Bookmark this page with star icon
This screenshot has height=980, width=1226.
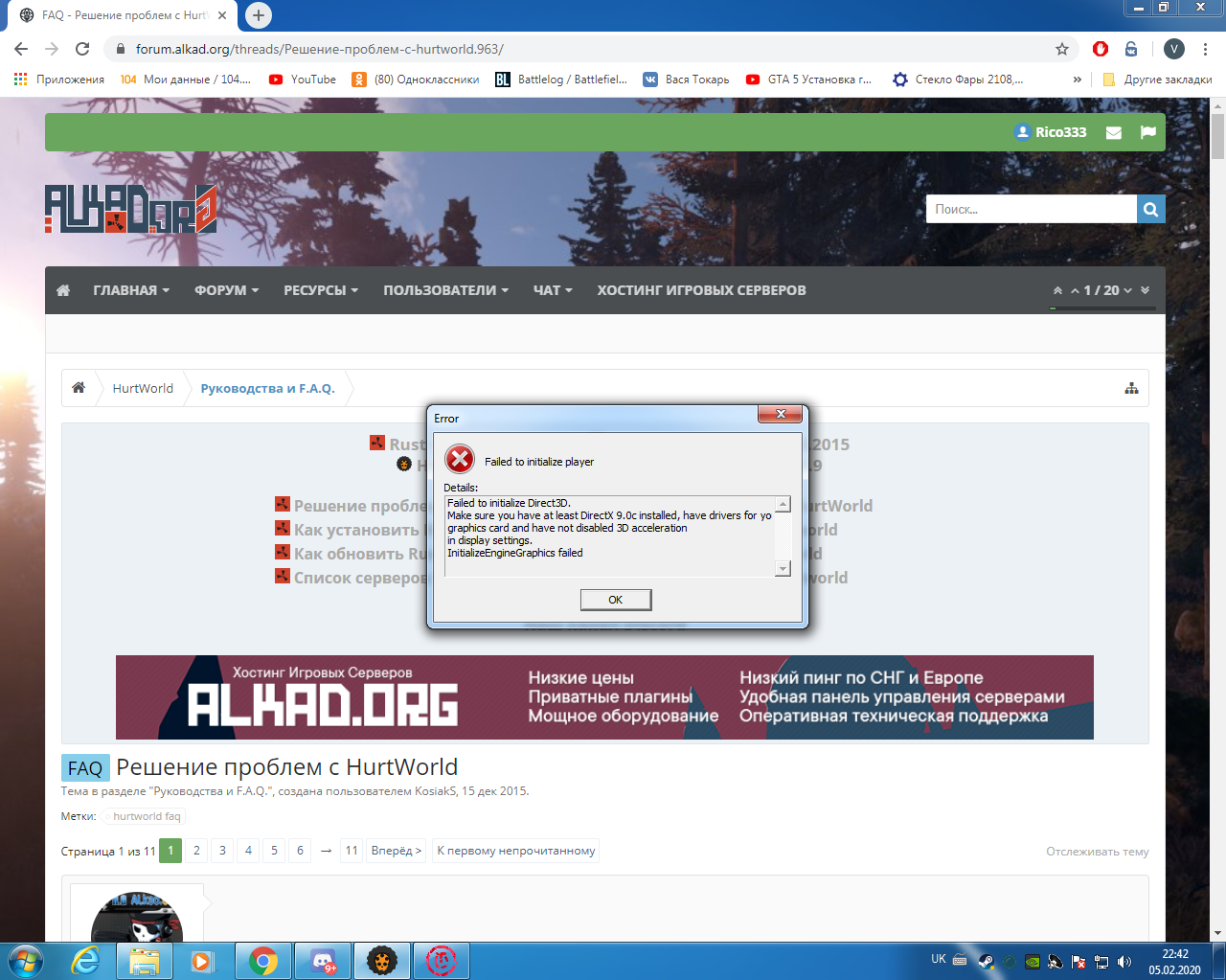coord(1061,49)
